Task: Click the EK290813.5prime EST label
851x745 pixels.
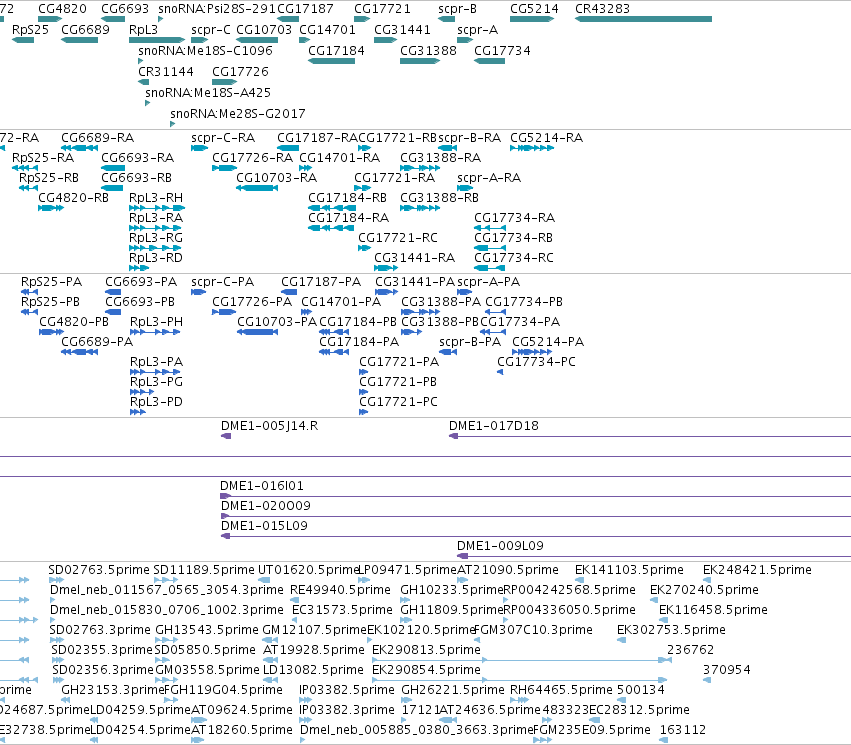Action: coord(426,650)
